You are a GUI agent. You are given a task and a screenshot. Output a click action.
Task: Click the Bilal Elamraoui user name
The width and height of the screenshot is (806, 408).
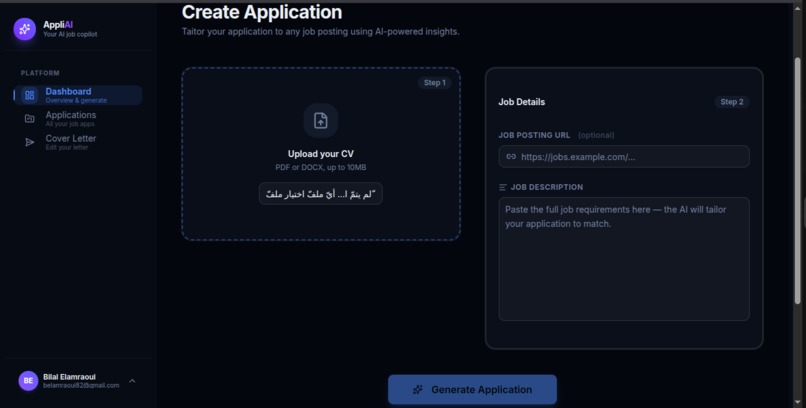point(69,377)
